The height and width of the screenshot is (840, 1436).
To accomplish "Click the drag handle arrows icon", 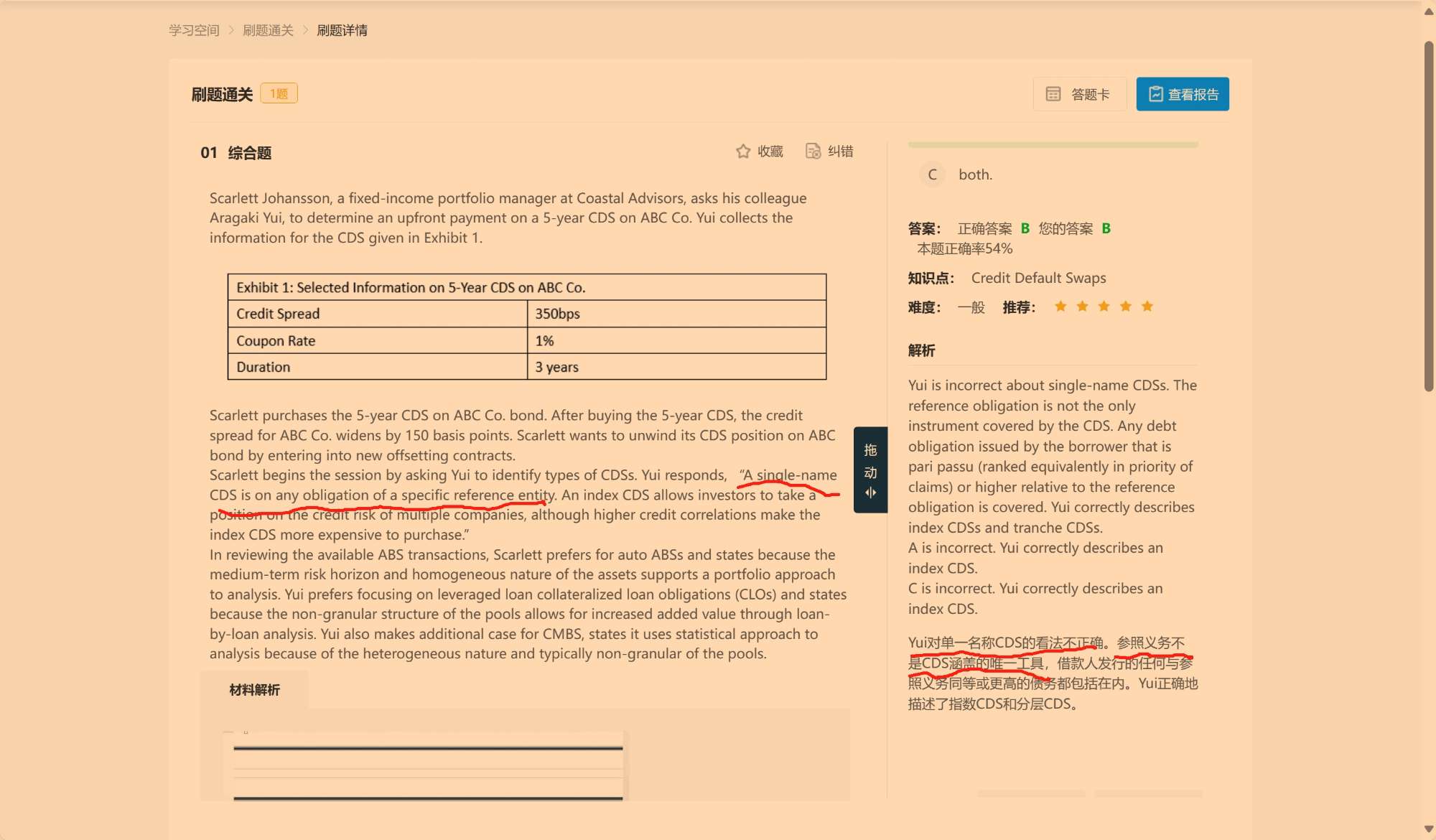I will pos(870,493).
